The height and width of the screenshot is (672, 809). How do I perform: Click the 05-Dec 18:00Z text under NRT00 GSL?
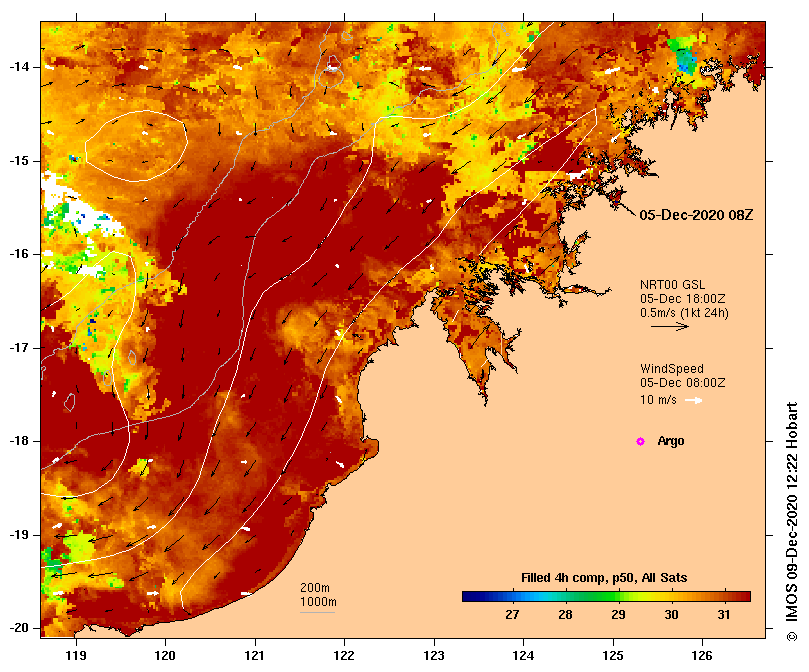click(x=683, y=299)
